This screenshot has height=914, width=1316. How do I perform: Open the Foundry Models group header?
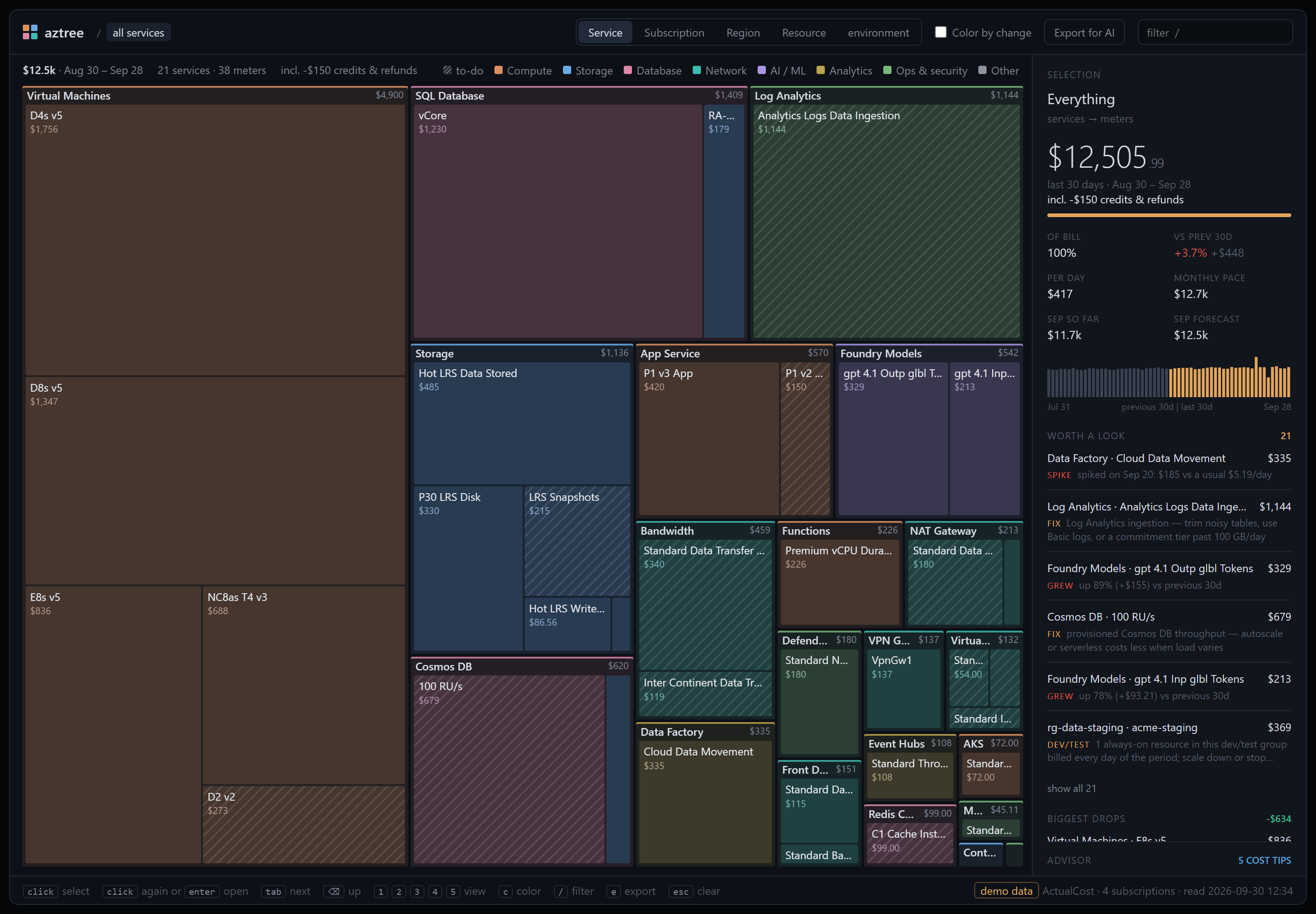point(929,353)
